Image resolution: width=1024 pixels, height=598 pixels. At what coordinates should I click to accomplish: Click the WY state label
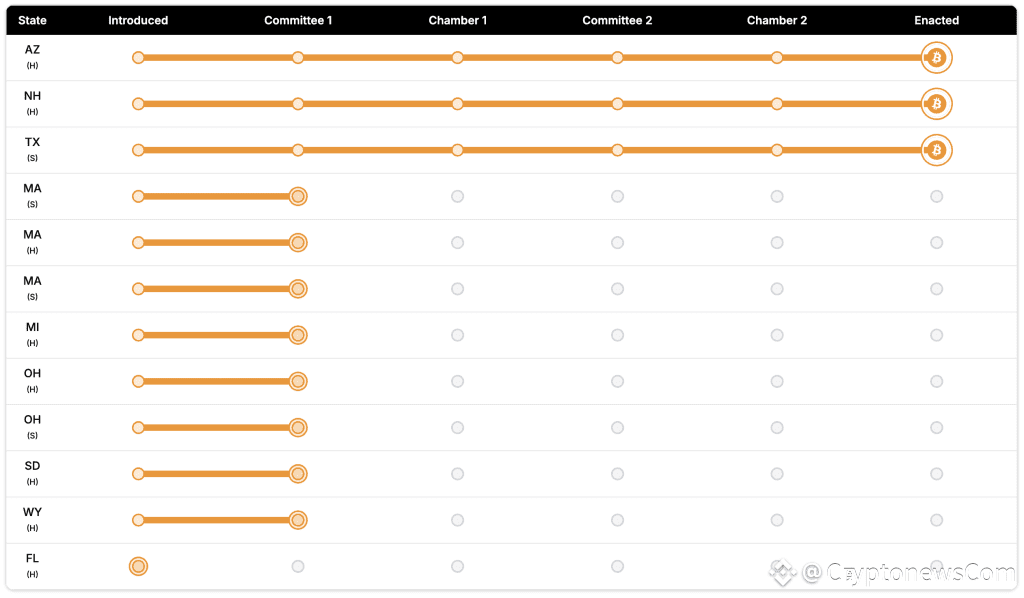(32, 513)
